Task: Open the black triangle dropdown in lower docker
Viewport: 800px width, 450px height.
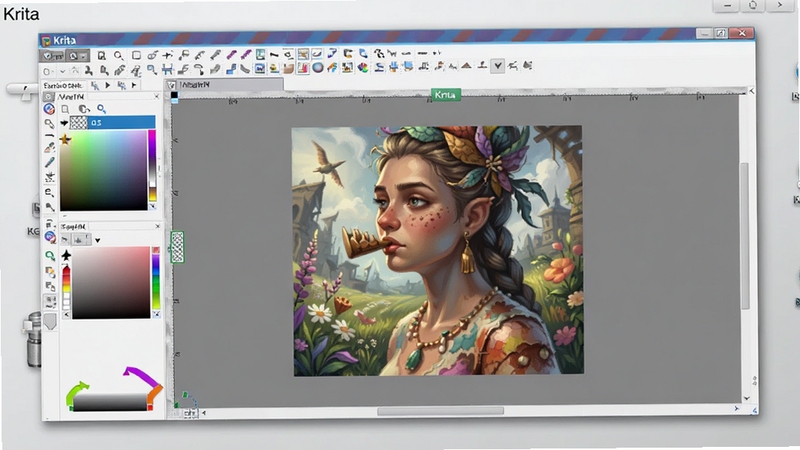Action: [97, 240]
